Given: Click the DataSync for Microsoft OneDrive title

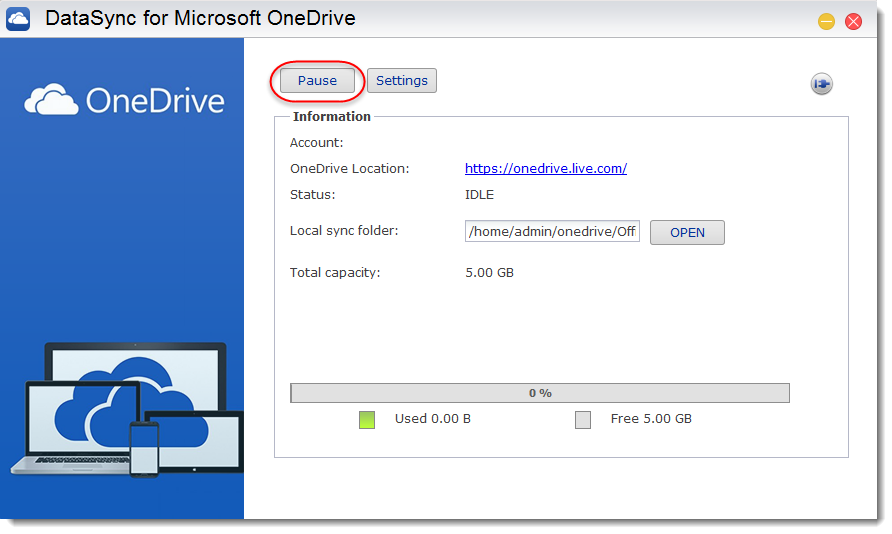Looking at the screenshot, I should [x=200, y=19].
